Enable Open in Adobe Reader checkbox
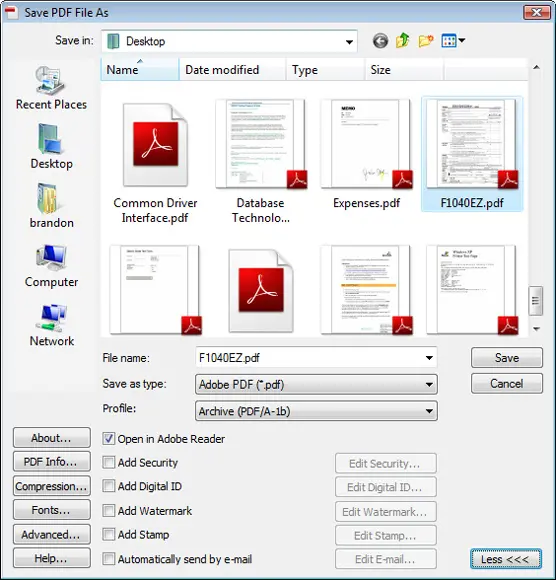Screen dimensions: 556x580 tap(108, 439)
